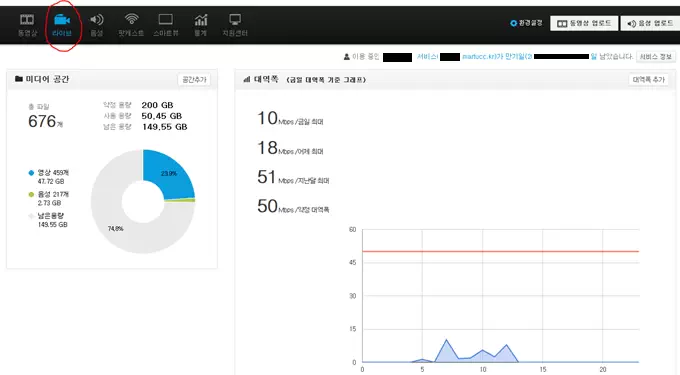The width and height of the screenshot is (680, 375).
Task: Open 서비스 정보 button
Action: [656, 57]
